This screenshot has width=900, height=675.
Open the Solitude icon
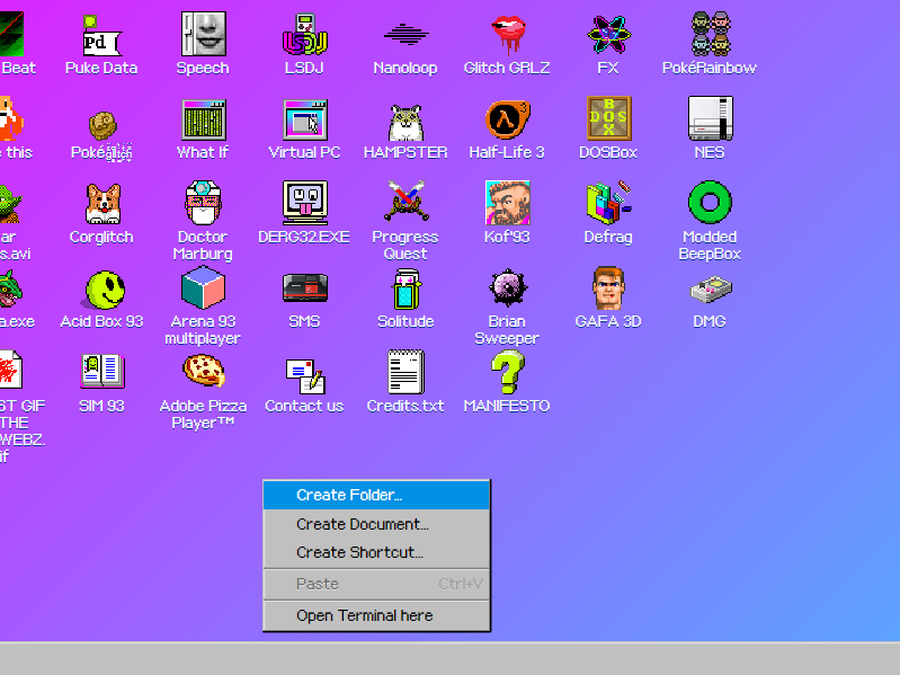tap(406, 289)
